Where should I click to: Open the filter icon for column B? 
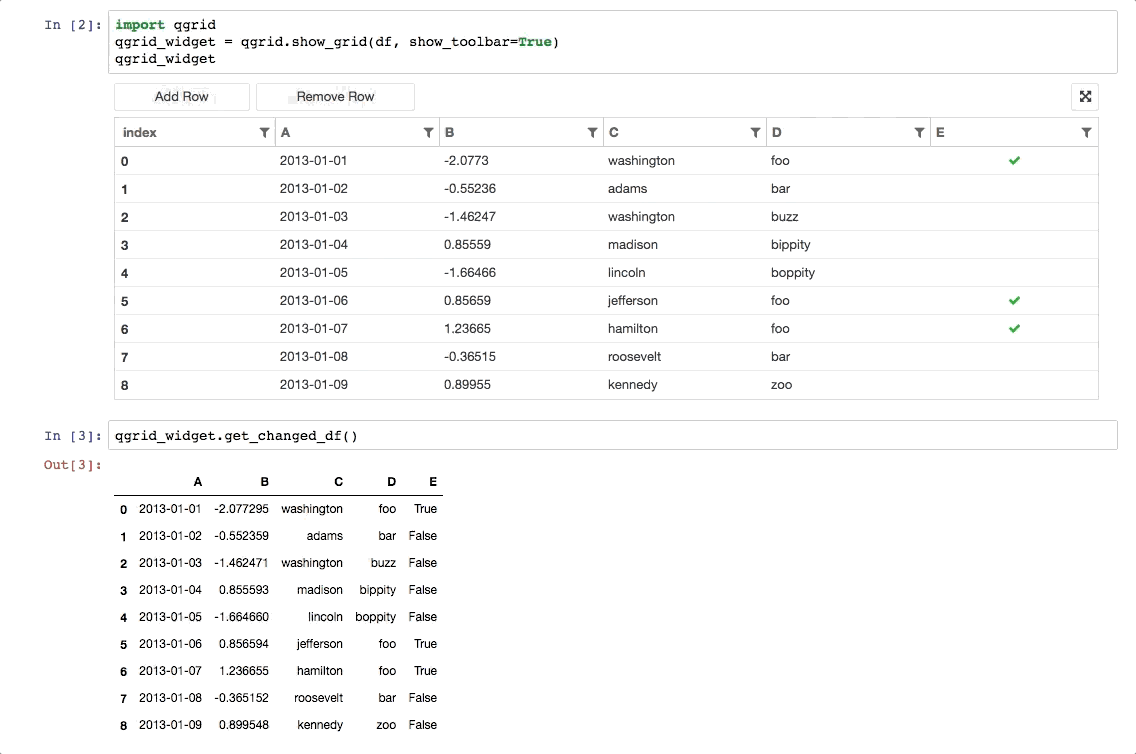593,133
